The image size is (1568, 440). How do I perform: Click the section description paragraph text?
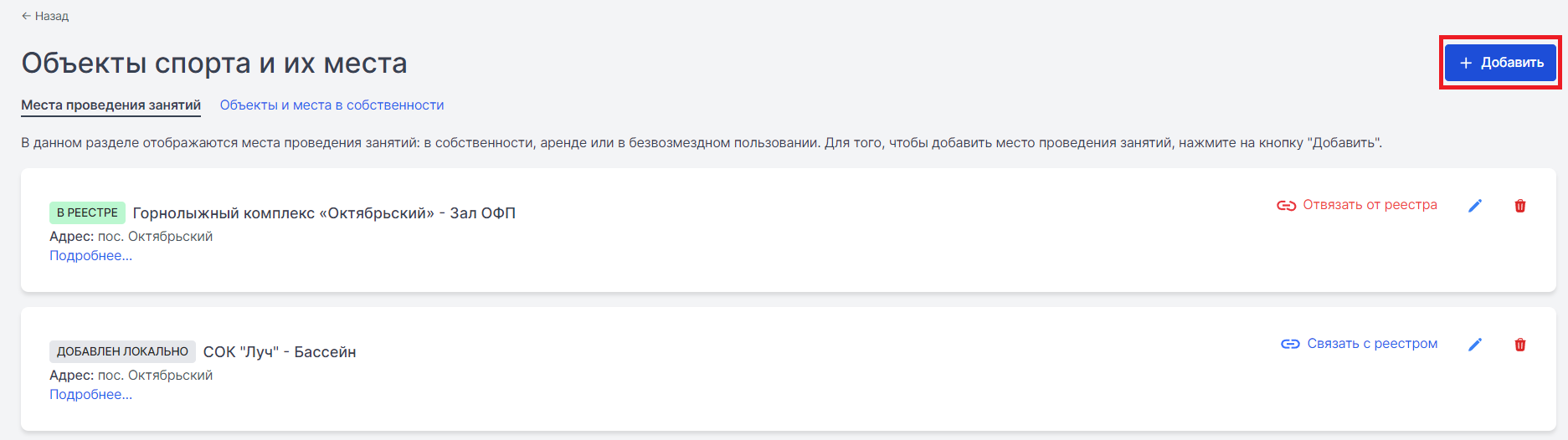pos(702,143)
